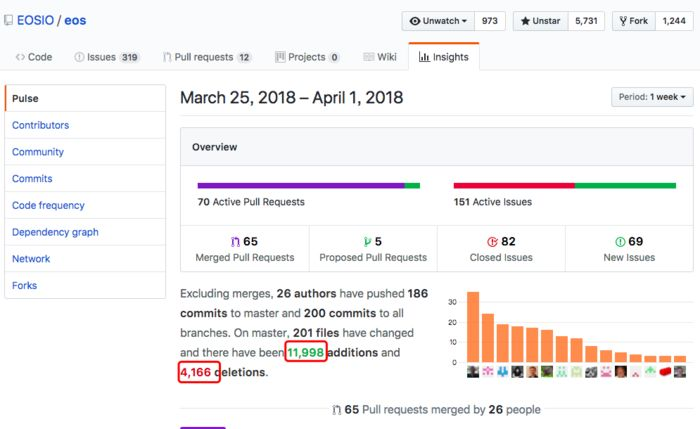Open Code frequency in the sidebar
This screenshot has width=700, height=429.
85,205
